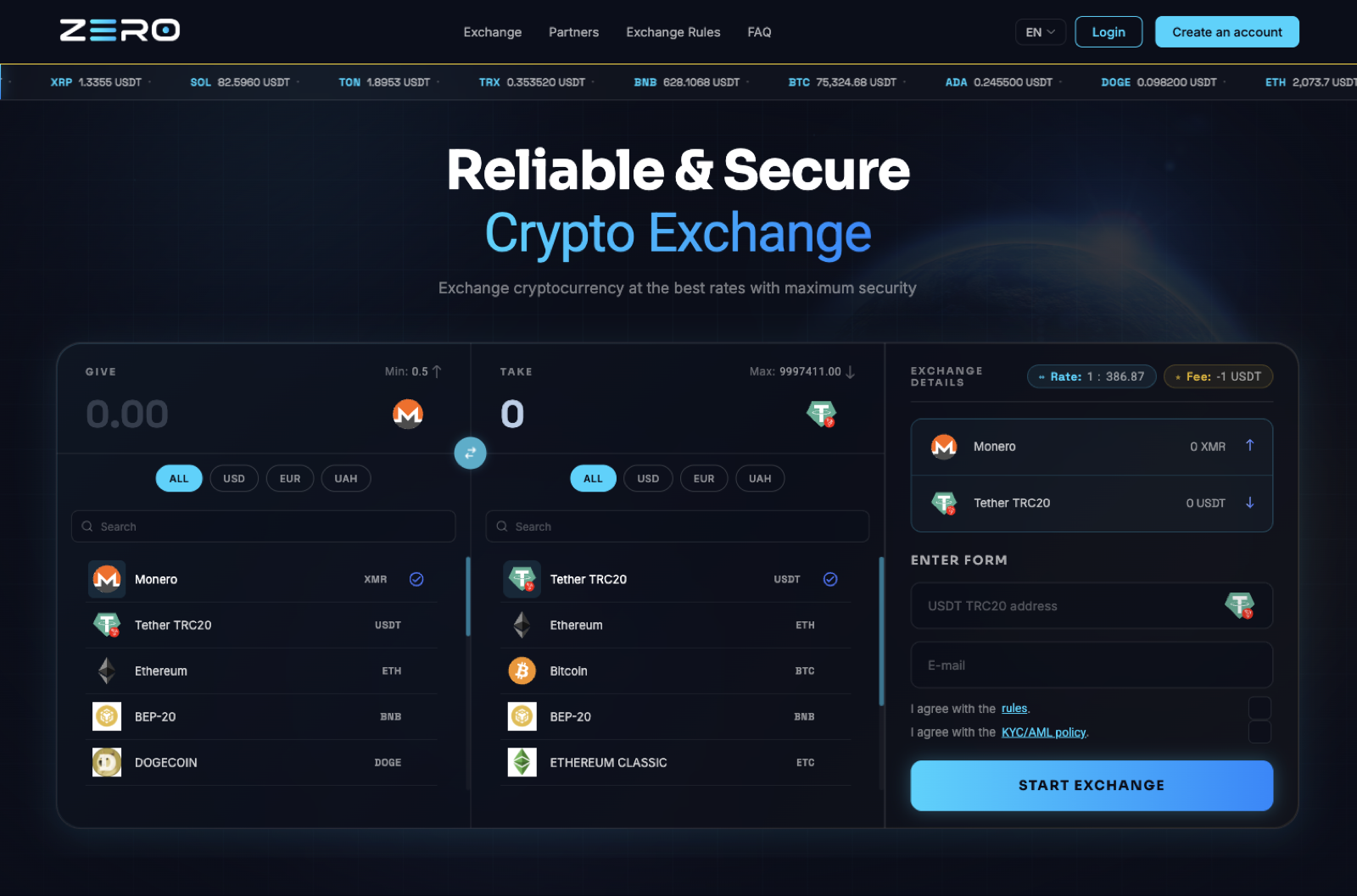
Task: Click the Tether TRC20 coin icon in the Give list
Action: pyautogui.click(x=107, y=625)
